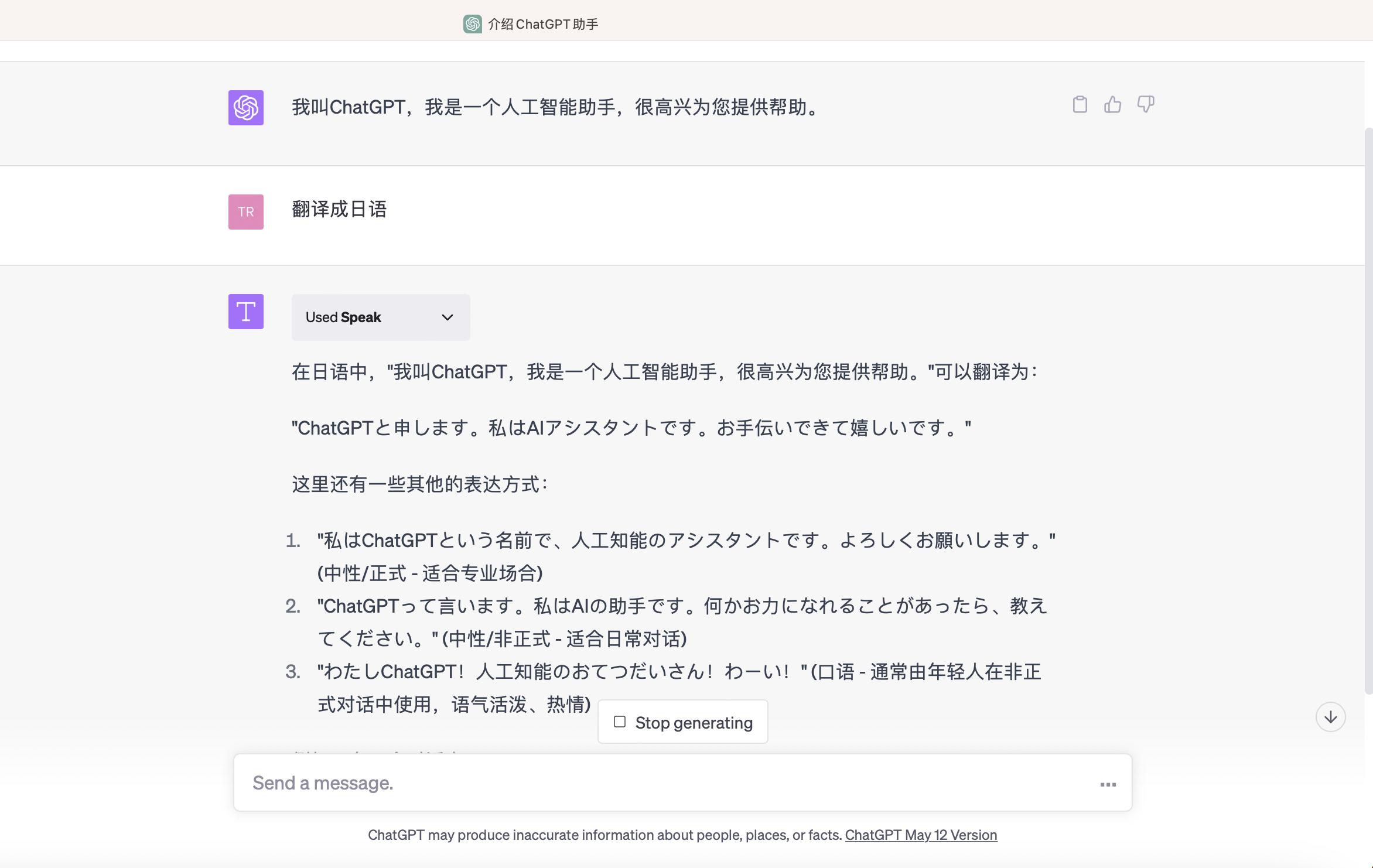Screen dimensions: 1373x868
Task: Click the footer disclaimer text about inaccurate information
Action: (x=604, y=835)
